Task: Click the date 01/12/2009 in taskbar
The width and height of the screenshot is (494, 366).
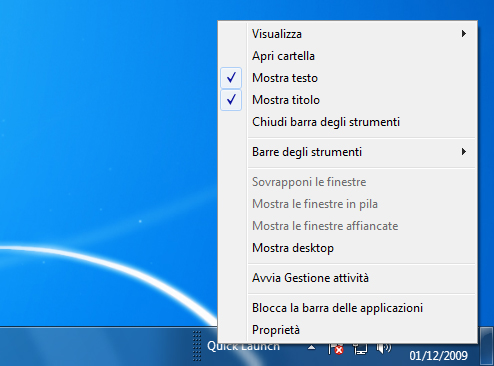Action: click(438, 356)
